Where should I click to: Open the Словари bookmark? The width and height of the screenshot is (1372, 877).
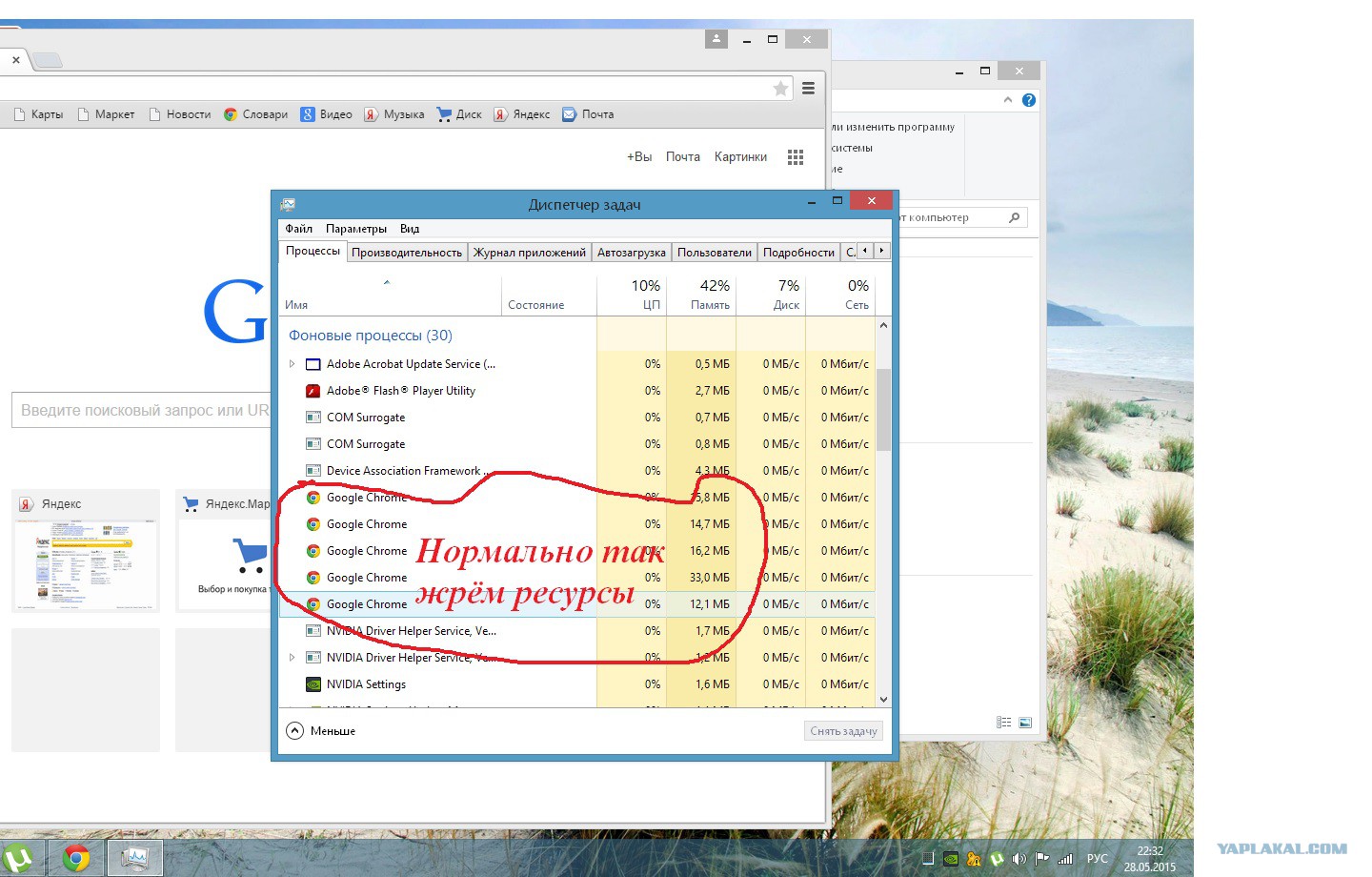coord(255,114)
